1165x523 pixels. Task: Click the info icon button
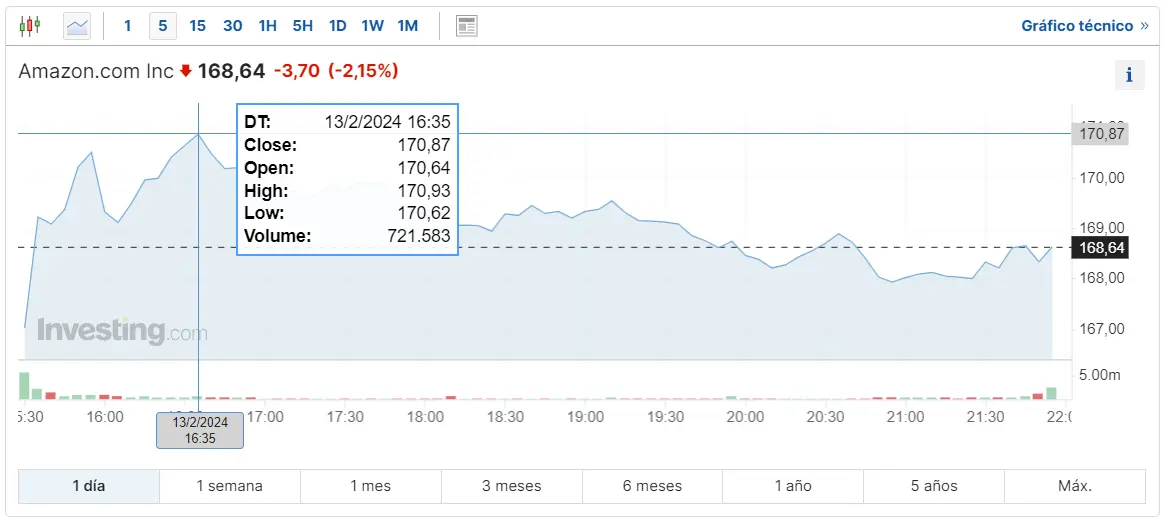point(1129,75)
